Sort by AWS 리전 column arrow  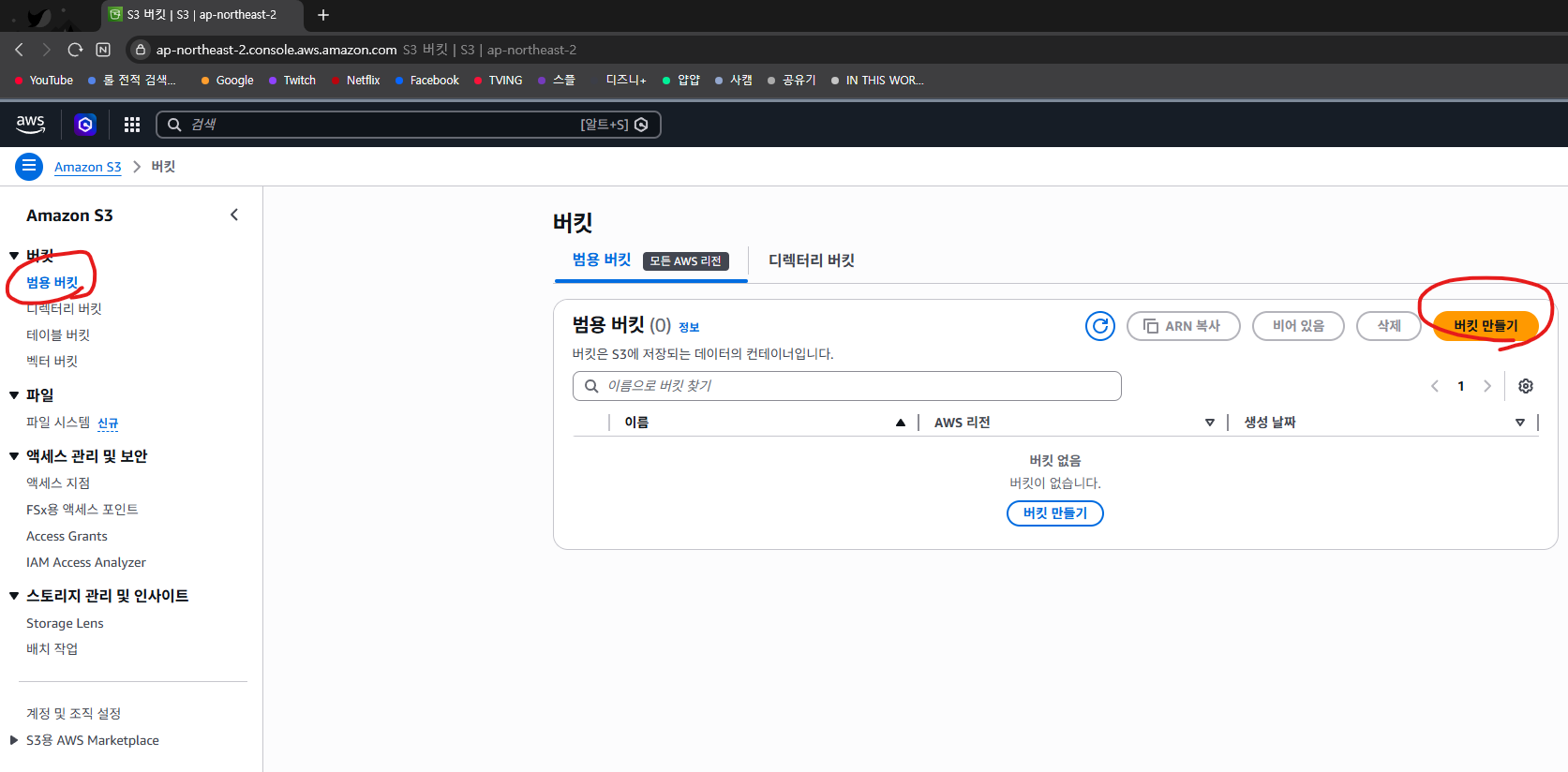1210,423
